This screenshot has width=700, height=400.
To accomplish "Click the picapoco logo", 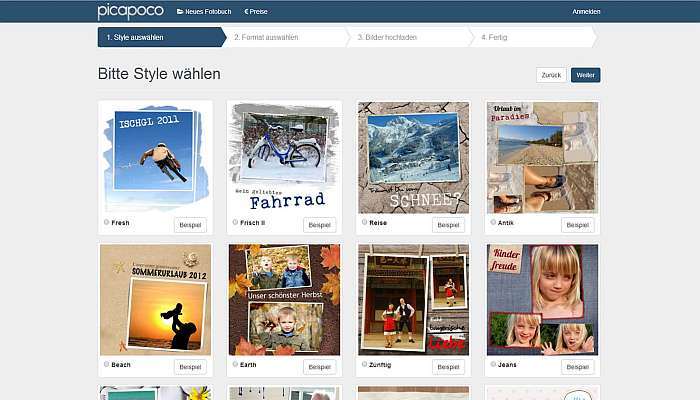I will pos(131,11).
